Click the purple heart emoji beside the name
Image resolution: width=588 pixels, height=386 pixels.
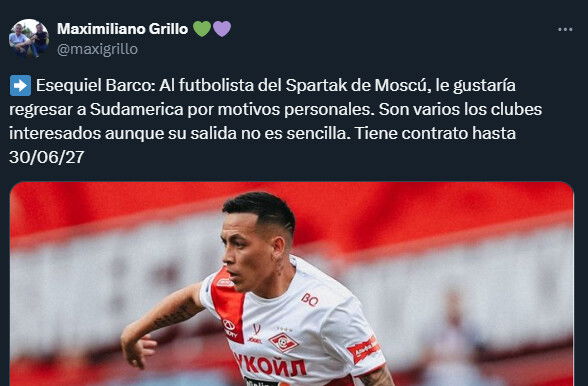coord(222,29)
